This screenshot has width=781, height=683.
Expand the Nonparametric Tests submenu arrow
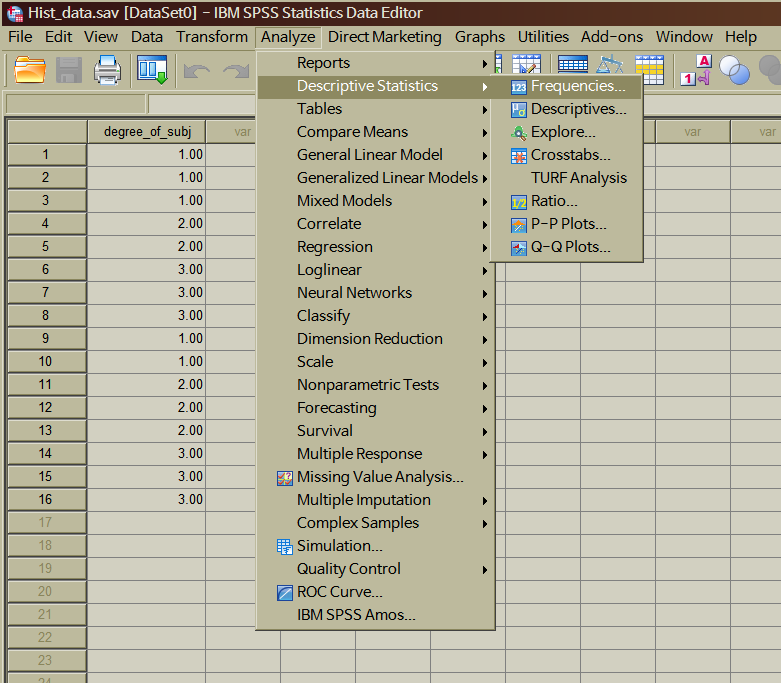tap(485, 386)
